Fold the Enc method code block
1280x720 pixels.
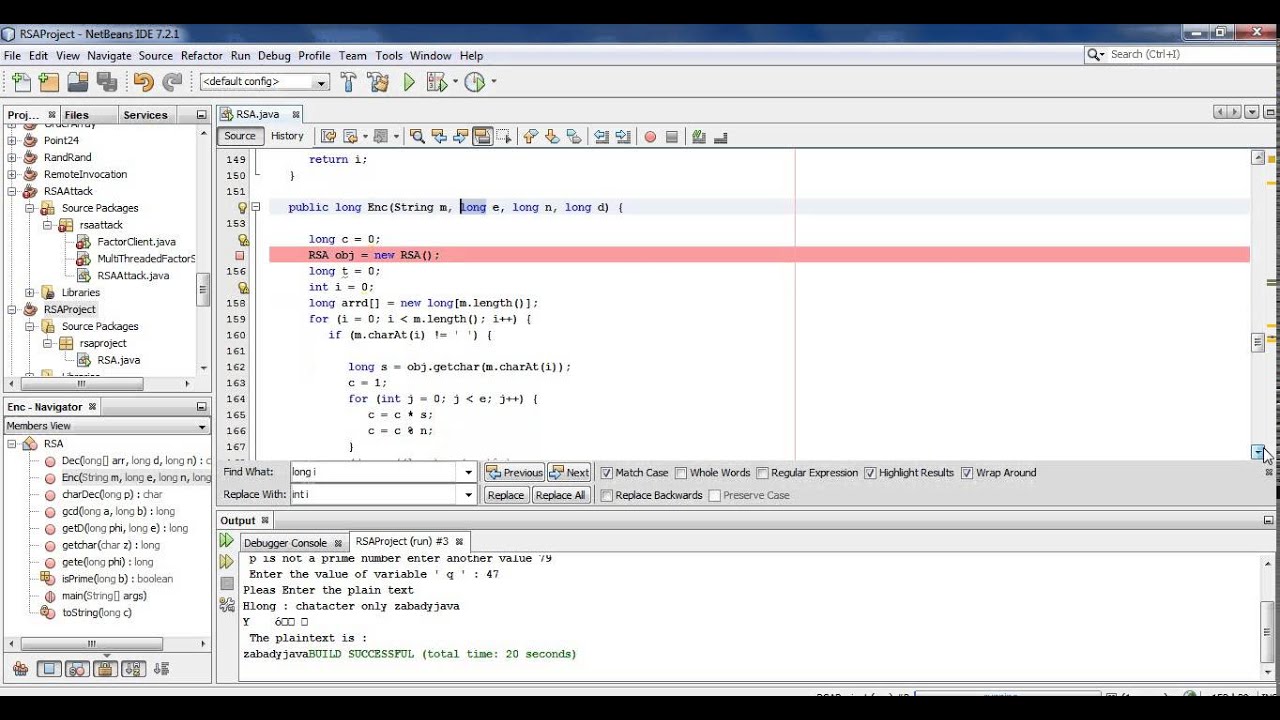[256, 207]
